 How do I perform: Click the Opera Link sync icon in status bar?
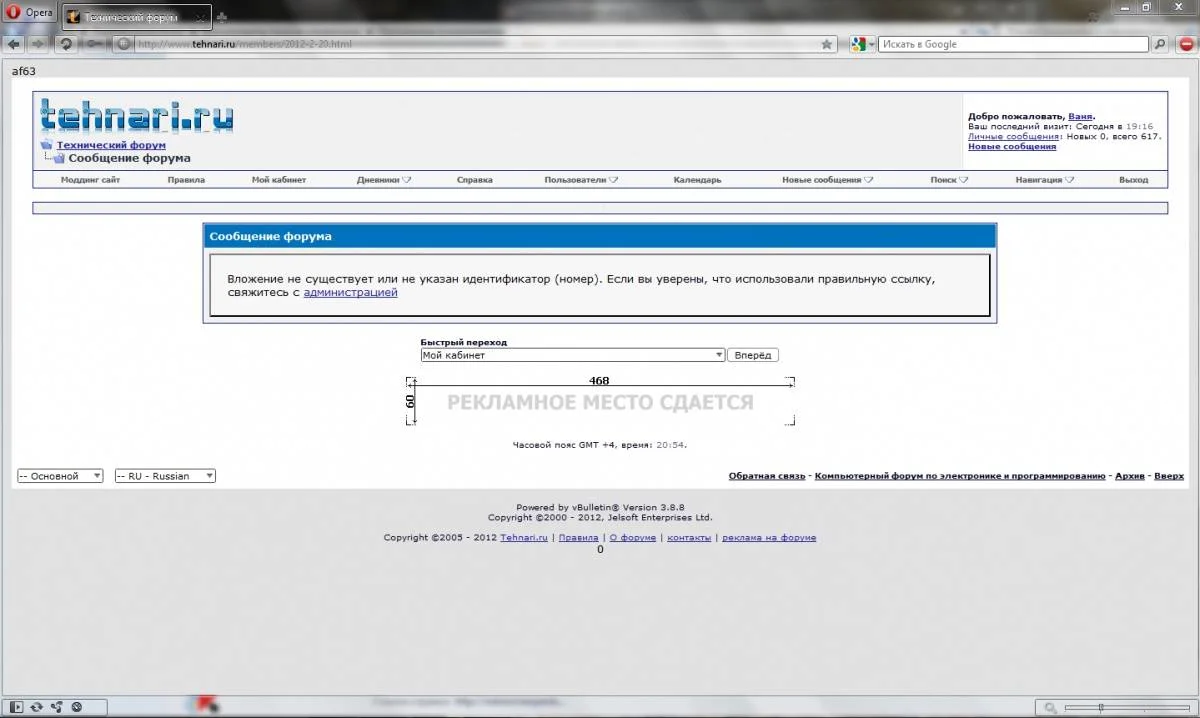click(36, 707)
